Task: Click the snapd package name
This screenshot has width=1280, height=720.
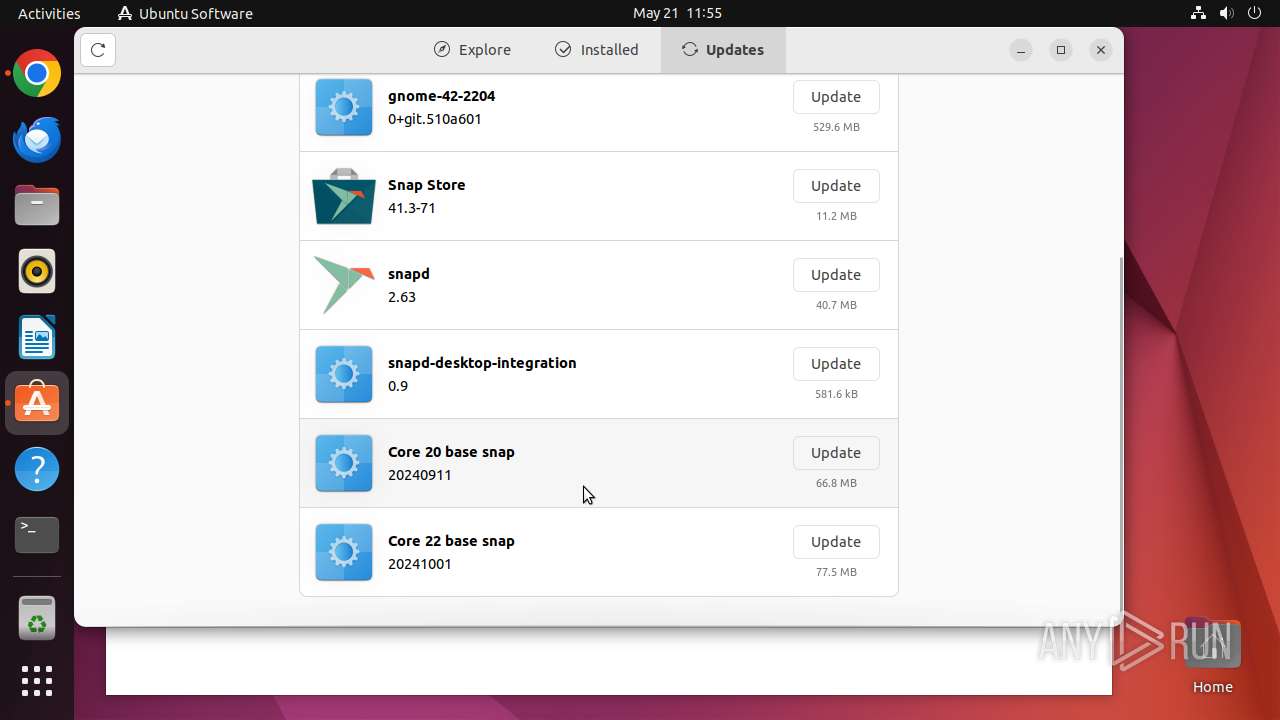Action: click(x=409, y=274)
